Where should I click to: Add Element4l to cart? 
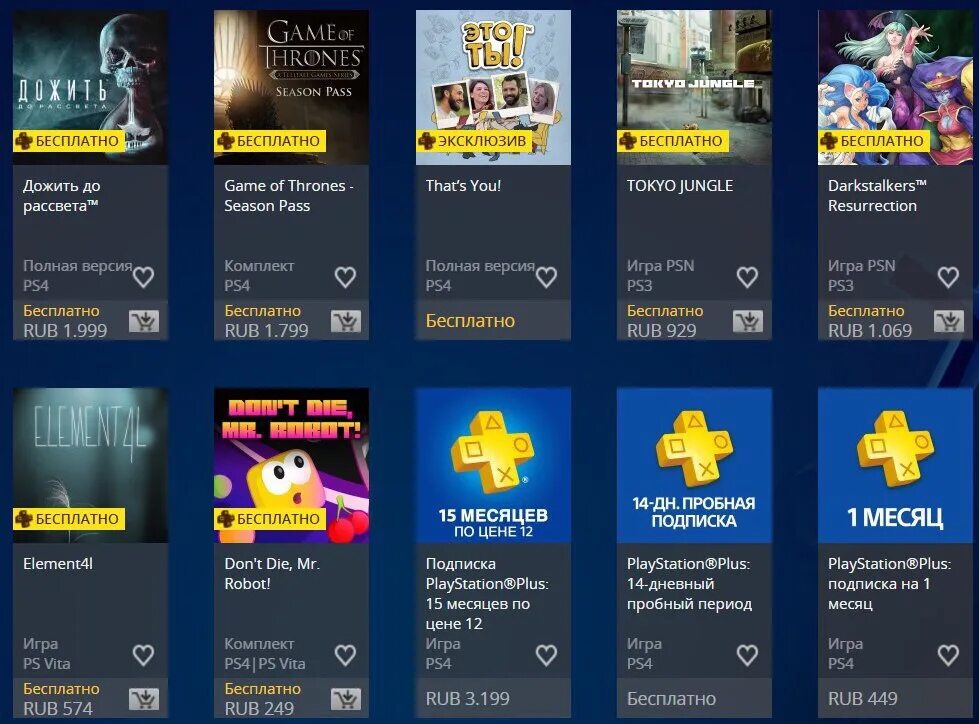click(144, 700)
